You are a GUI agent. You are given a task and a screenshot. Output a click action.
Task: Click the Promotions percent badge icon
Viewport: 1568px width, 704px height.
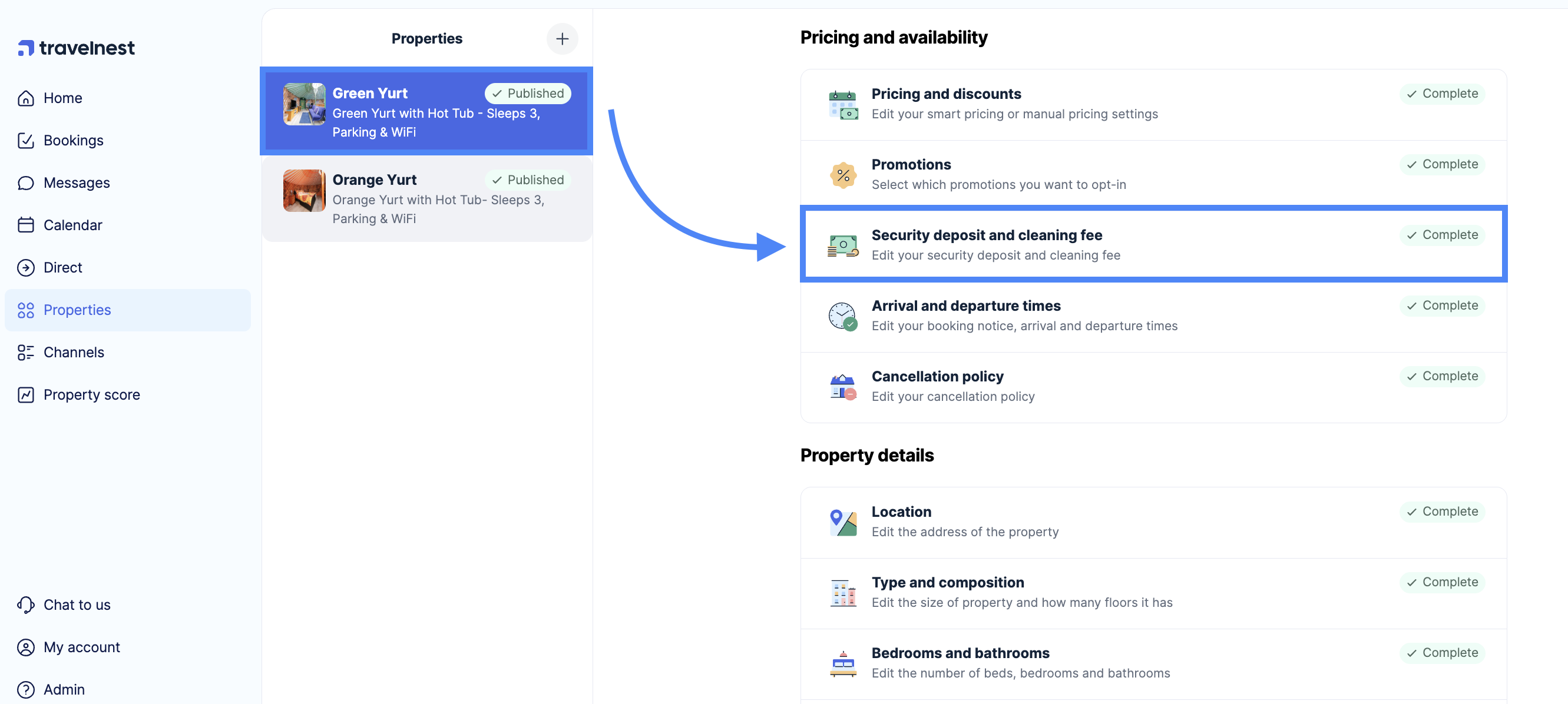pyautogui.click(x=842, y=175)
